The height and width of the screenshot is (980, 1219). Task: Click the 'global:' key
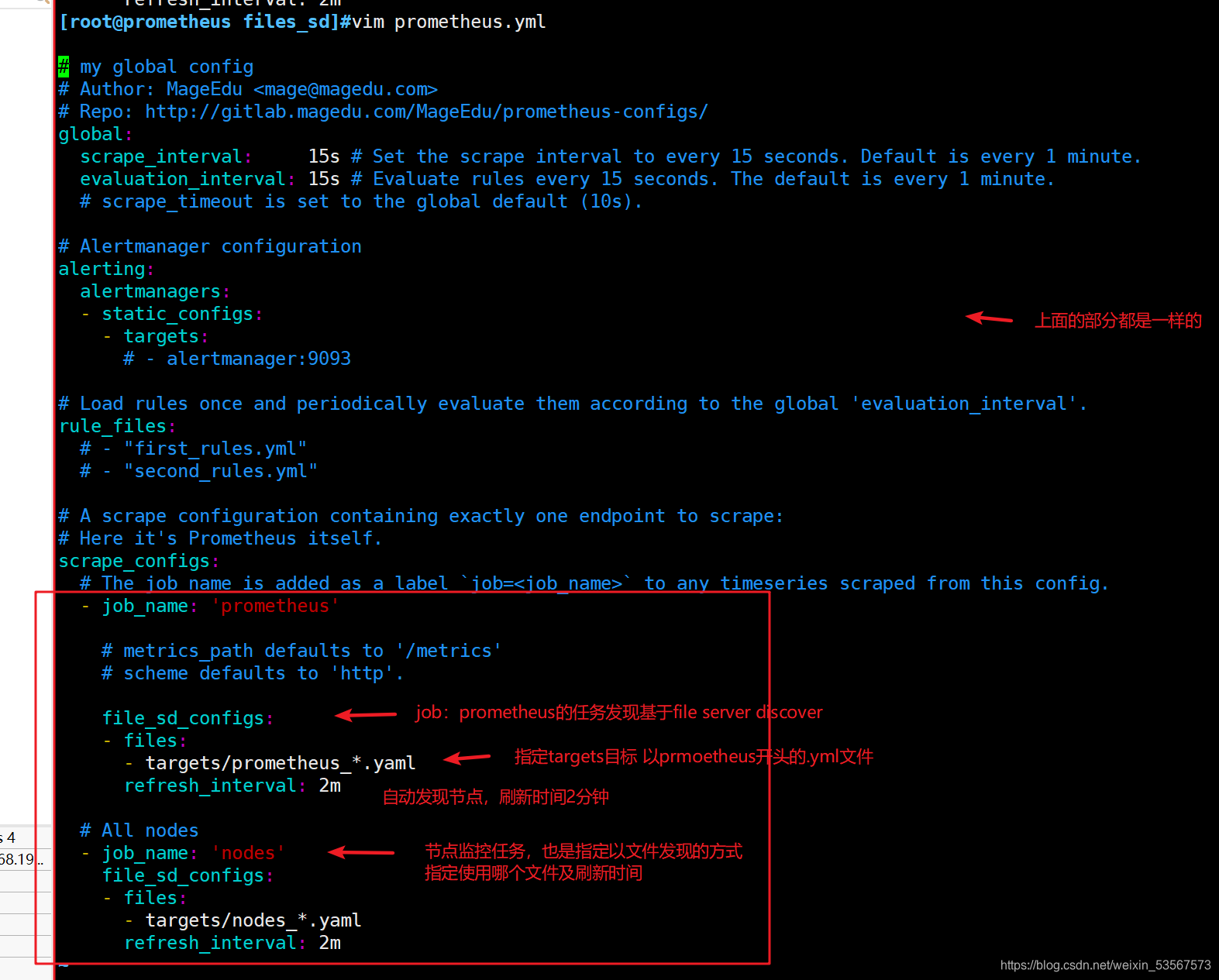(x=95, y=134)
